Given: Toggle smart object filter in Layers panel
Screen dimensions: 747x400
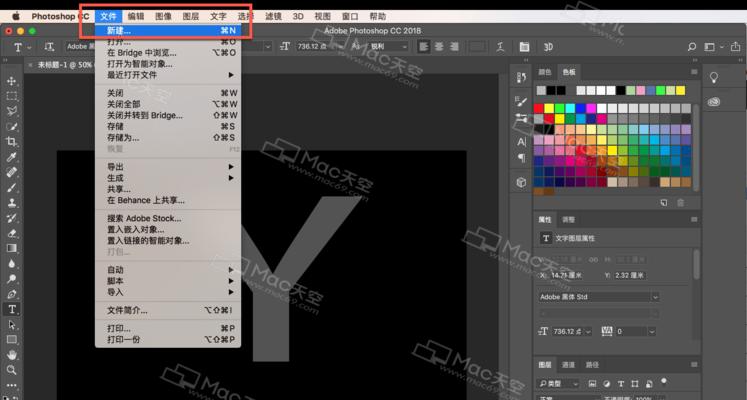Looking at the screenshot, I should [x=649, y=383].
